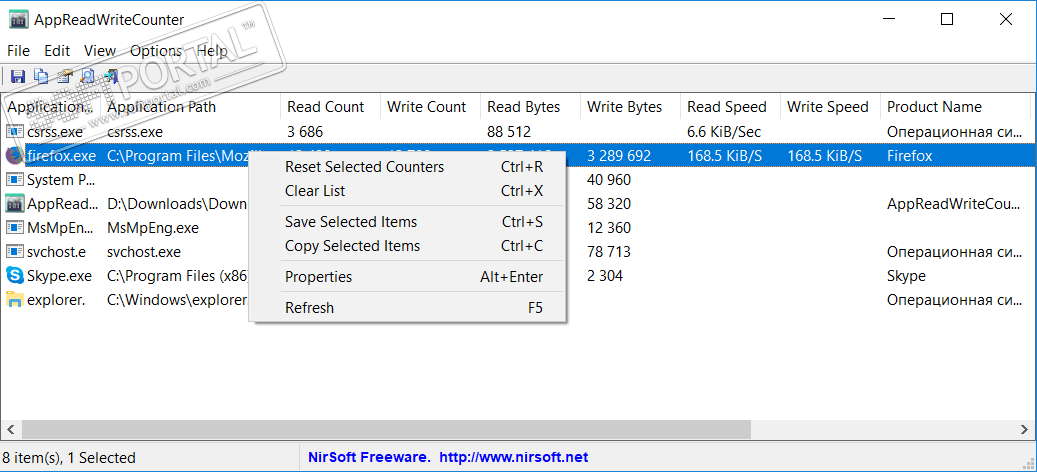Click the Exit toolbar icon

(110, 76)
